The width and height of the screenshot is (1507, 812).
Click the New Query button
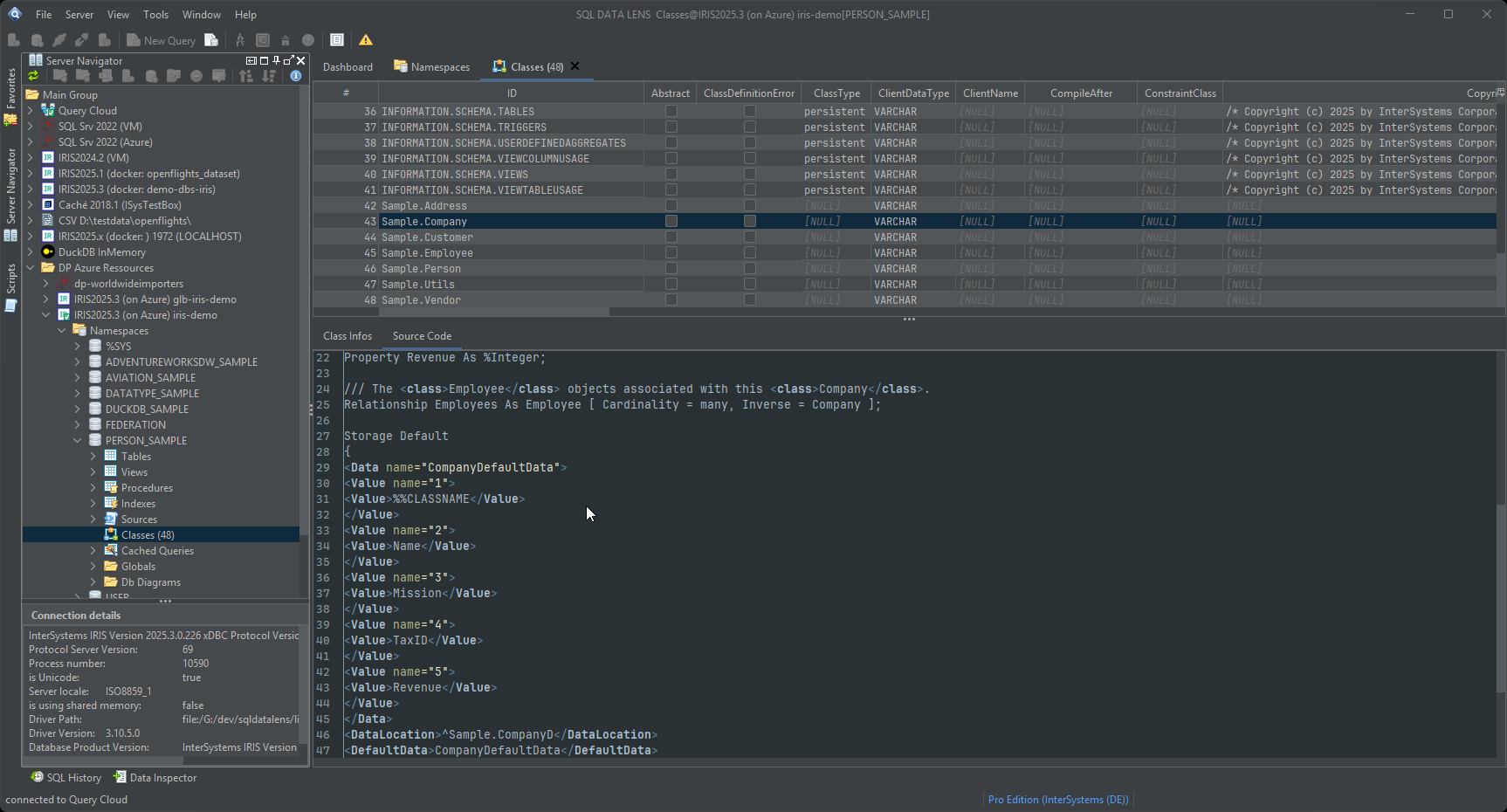162,40
